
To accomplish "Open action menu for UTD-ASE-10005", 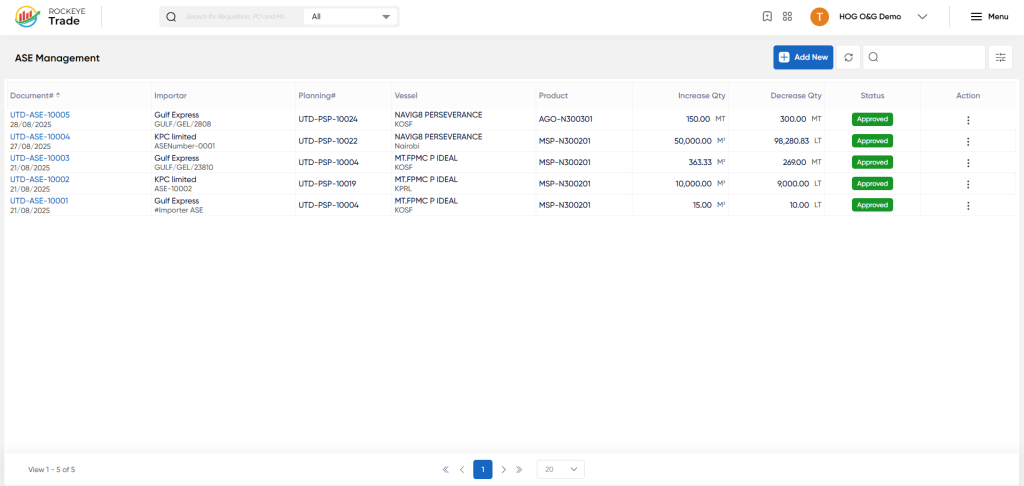I will point(968,120).
